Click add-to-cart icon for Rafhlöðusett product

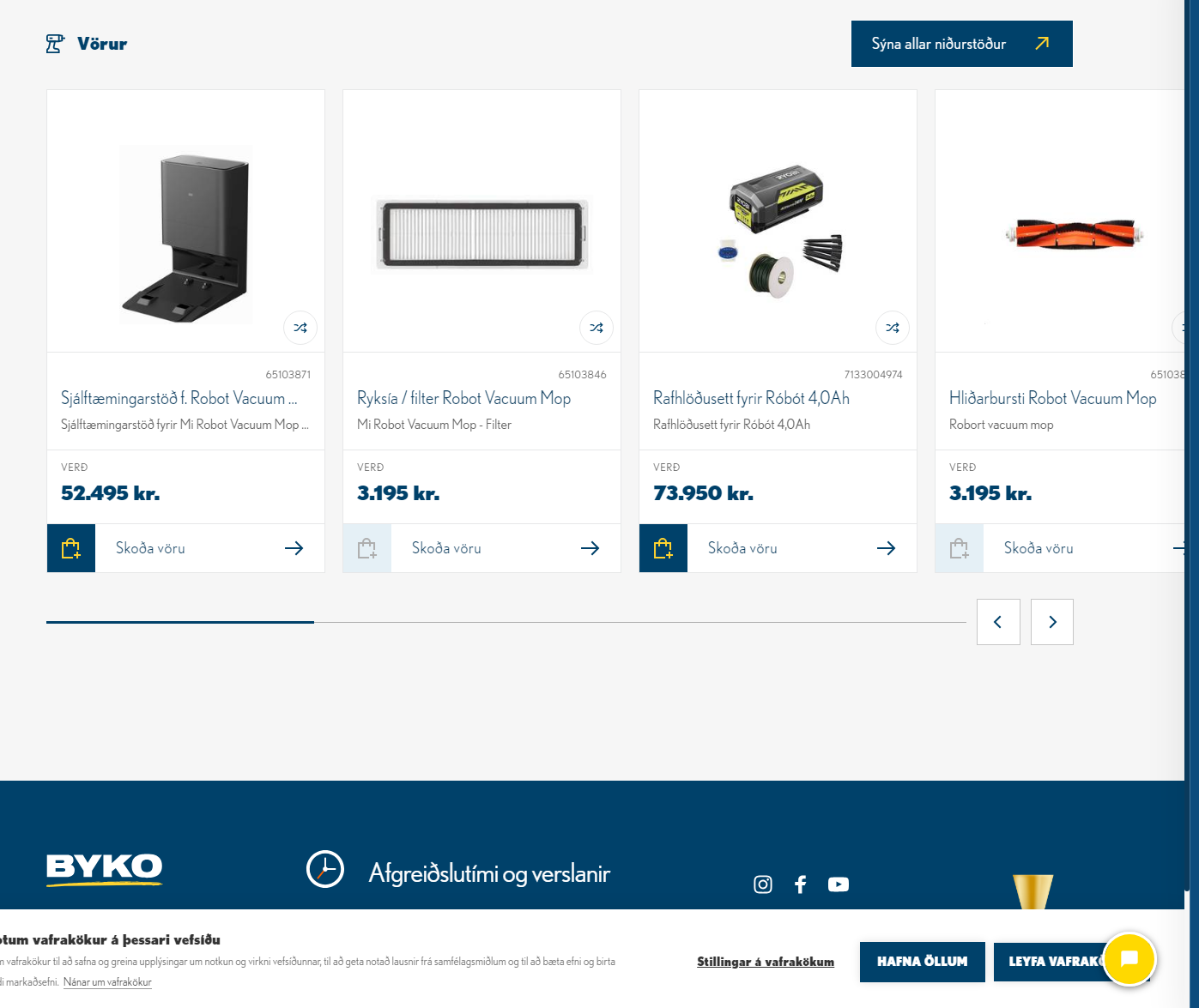(x=663, y=548)
